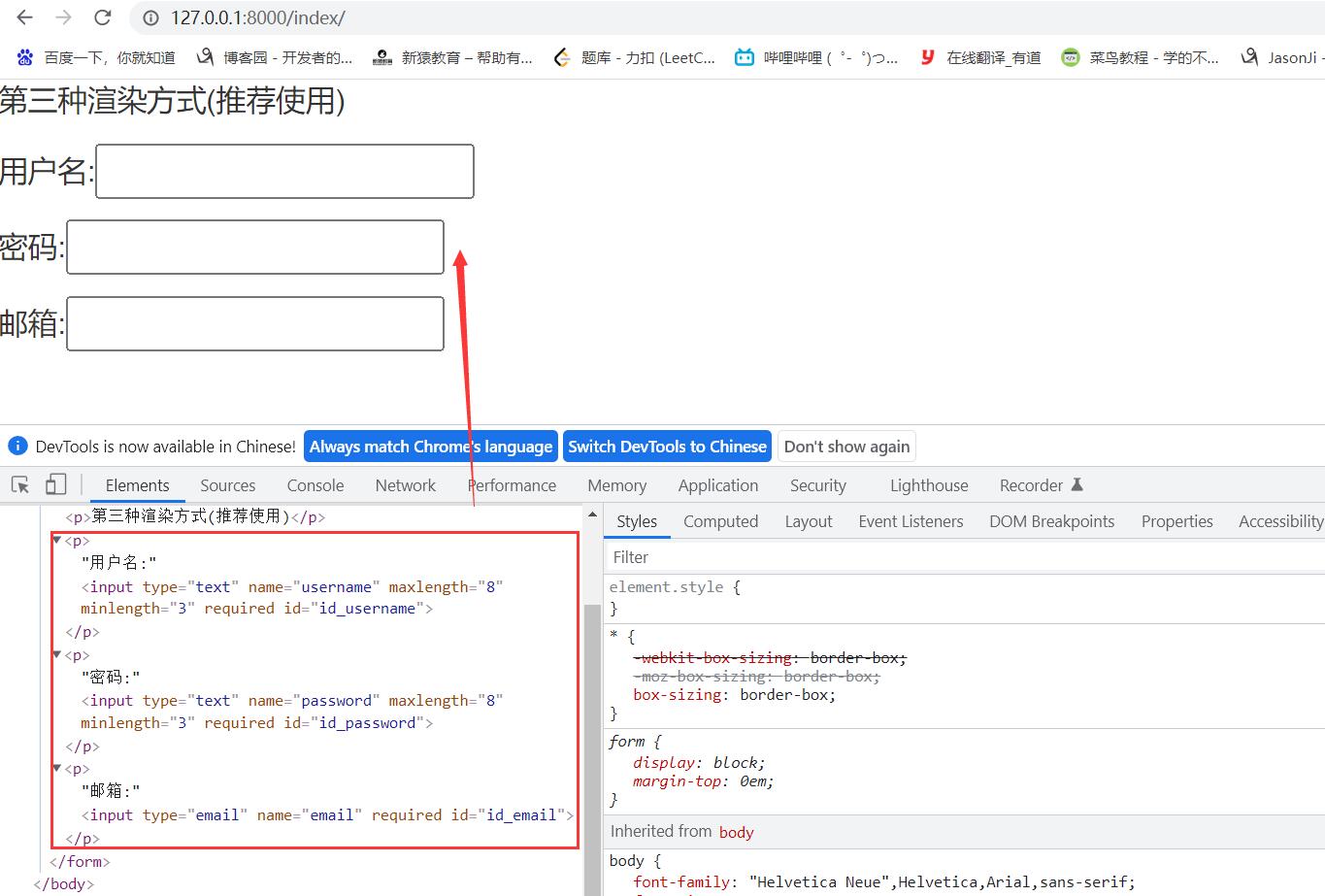Open the 百度一下 bookmark
The width and height of the screenshot is (1325, 896).
(95, 57)
